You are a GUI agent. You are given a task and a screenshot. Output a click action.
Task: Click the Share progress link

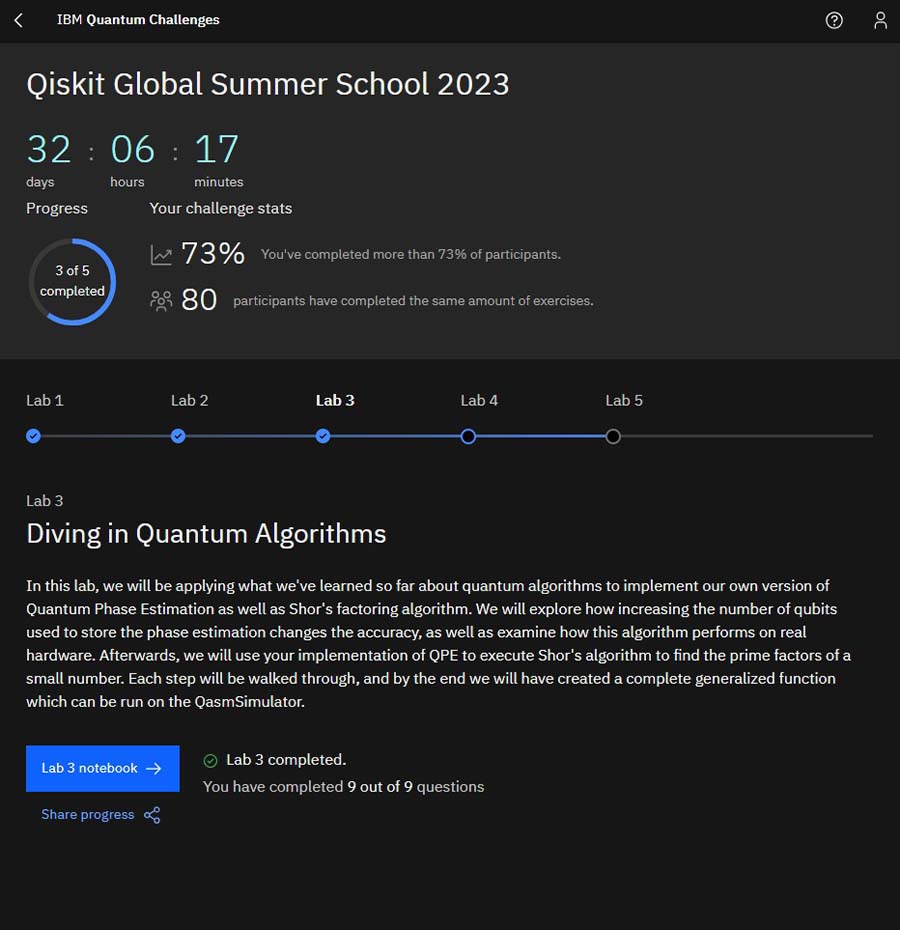point(88,815)
